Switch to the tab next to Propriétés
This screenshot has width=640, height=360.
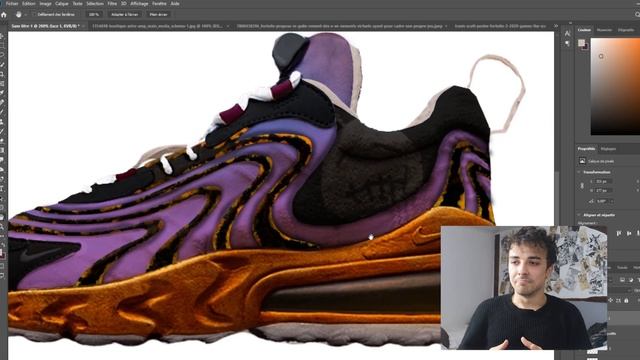pos(608,149)
